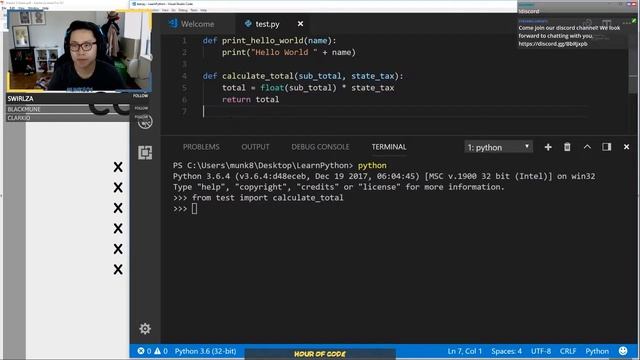Place cursor on empty line 7
Viewport: 640px width, 360px height.
[395, 111]
